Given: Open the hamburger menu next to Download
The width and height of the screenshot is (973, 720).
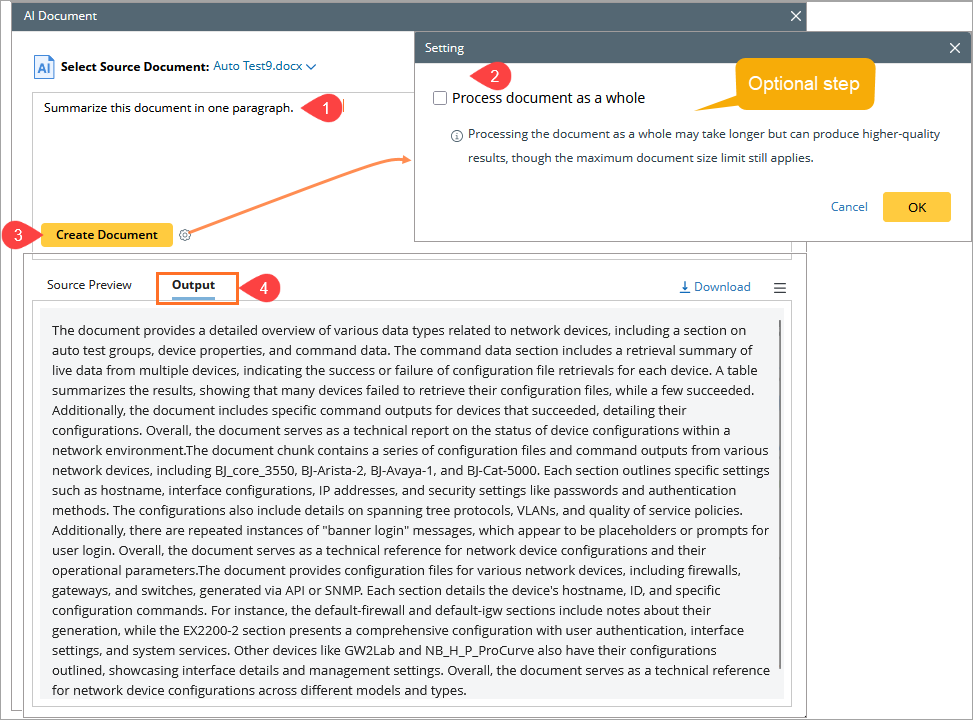Looking at the screenshot, I should point(780,287).
